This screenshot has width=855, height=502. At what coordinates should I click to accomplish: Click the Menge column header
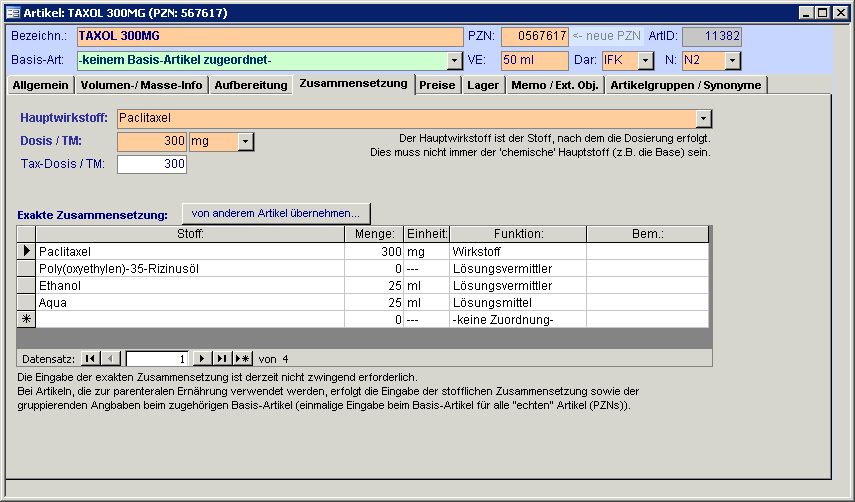click(x=375, y=234)
